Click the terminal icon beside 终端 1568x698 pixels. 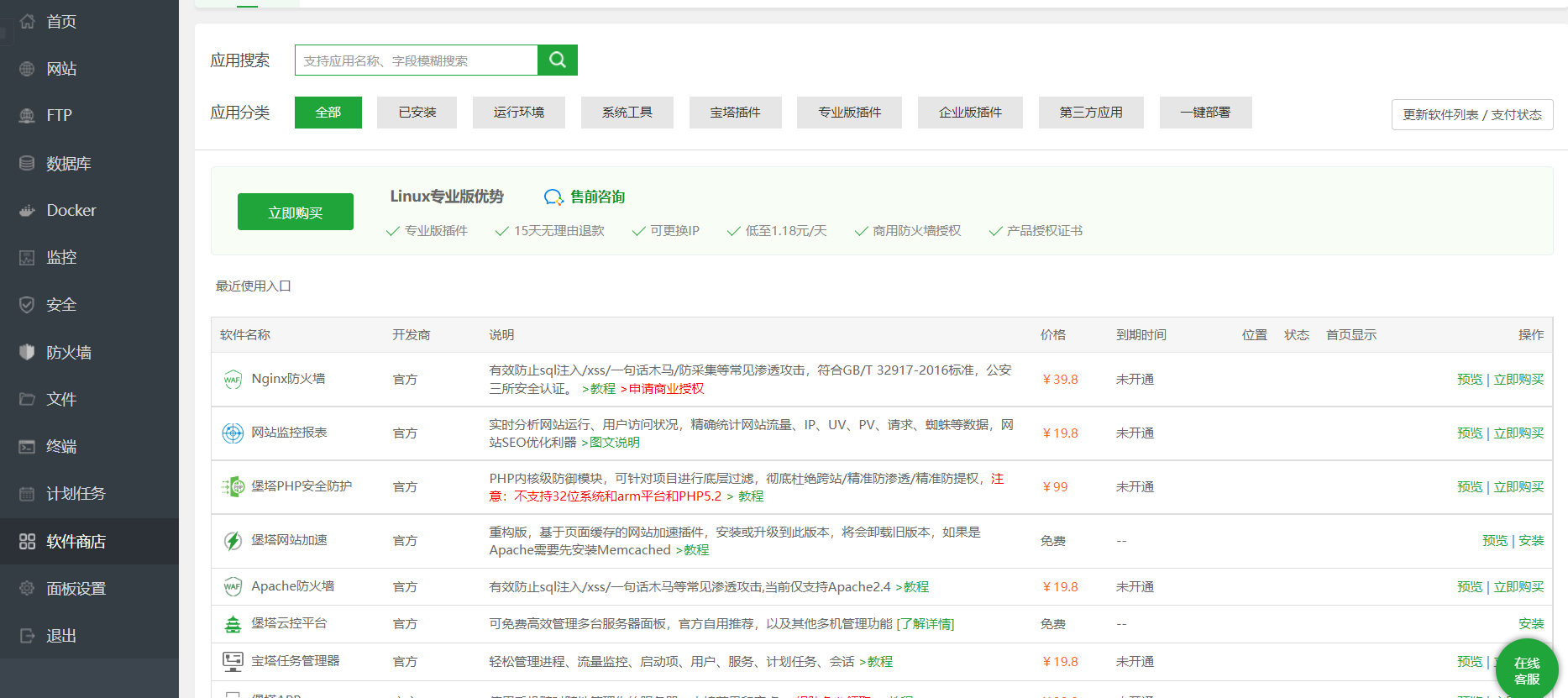pyautogui.click(x=27, y=446)
